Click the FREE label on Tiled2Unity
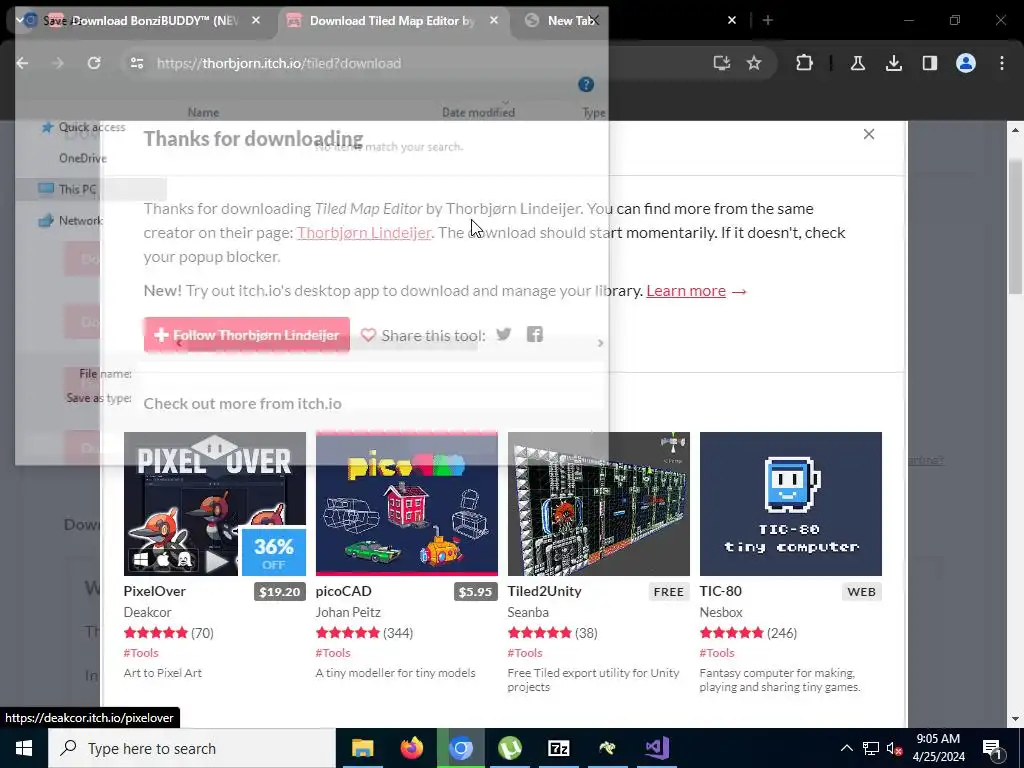 point(669,592)
